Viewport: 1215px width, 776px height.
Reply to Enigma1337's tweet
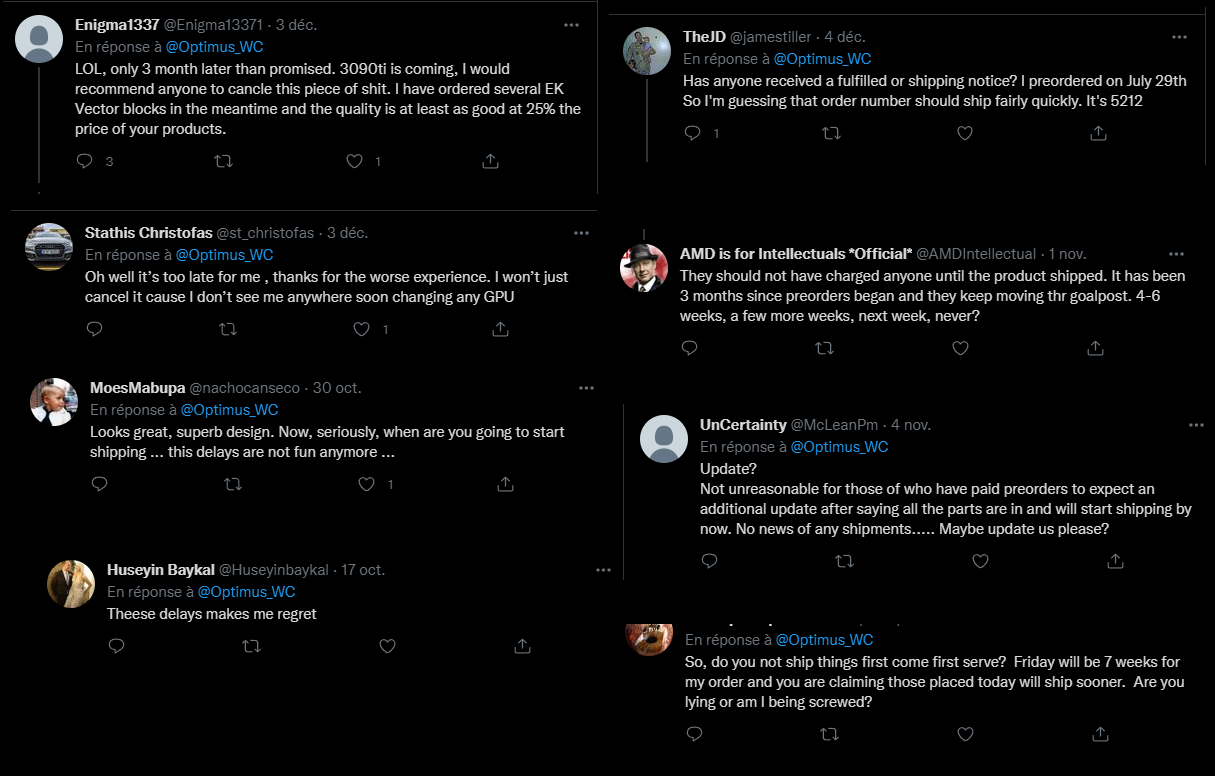[85, 160]
